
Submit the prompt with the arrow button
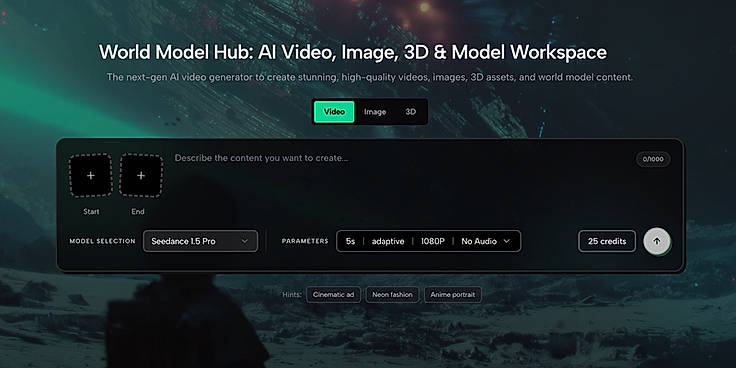pyautogui.click(x=657, y=241)
